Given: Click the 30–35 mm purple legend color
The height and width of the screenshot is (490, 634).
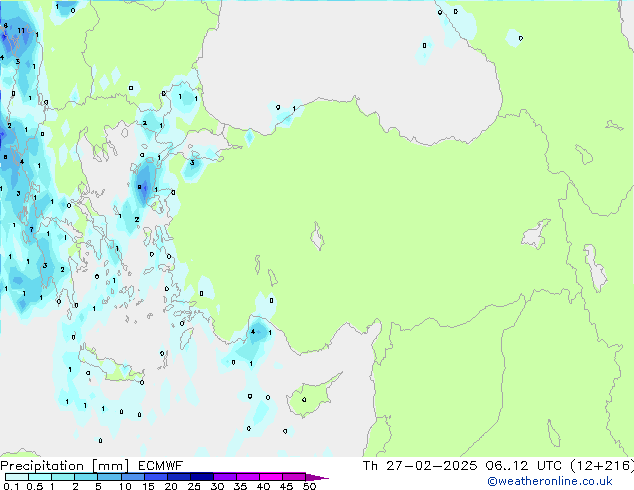Looking at the screenshot, I should (x=224, y=477).
